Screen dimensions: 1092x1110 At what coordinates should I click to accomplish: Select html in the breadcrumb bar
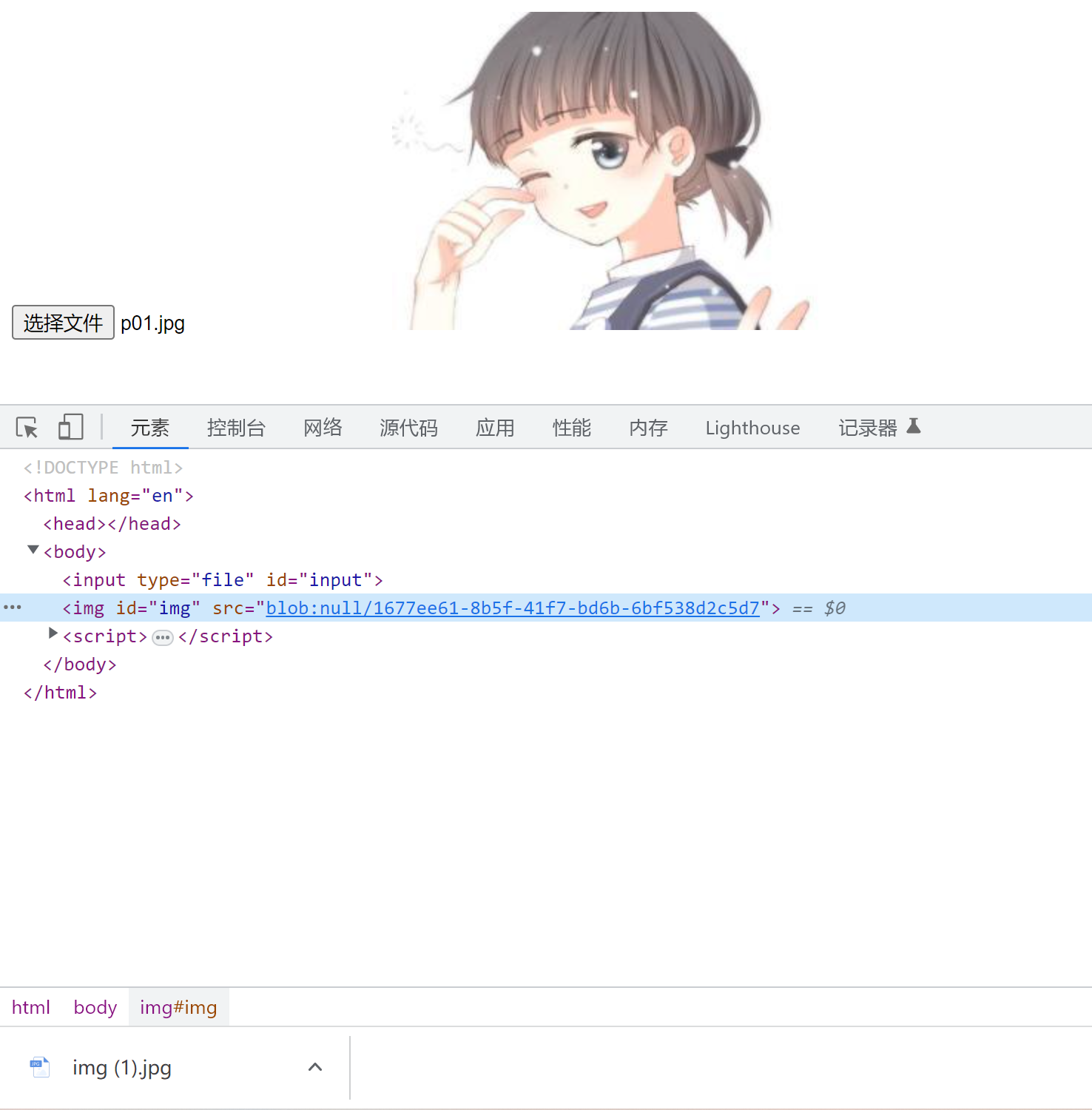31,1007
